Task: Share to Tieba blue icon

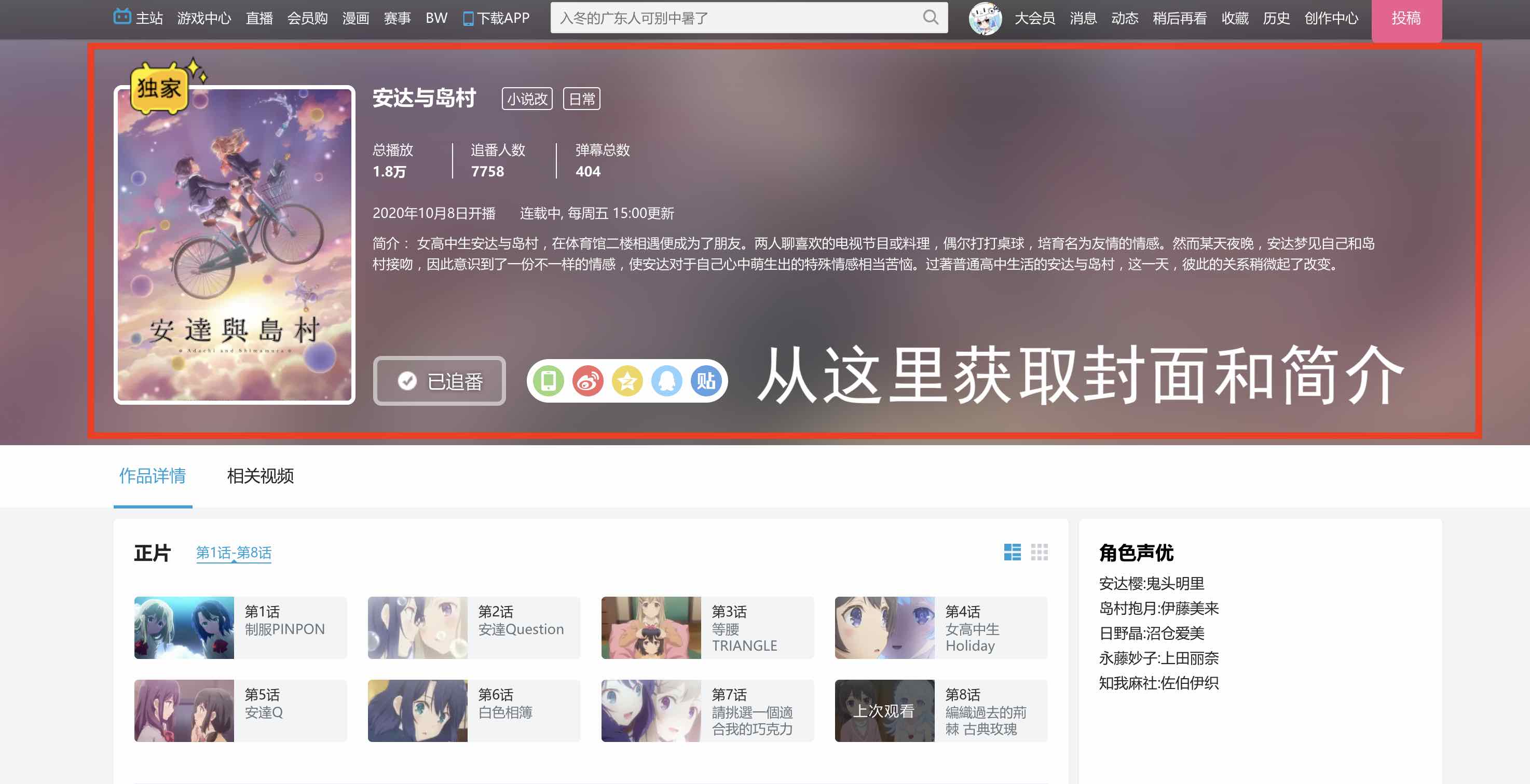Action: pos(706,381)
